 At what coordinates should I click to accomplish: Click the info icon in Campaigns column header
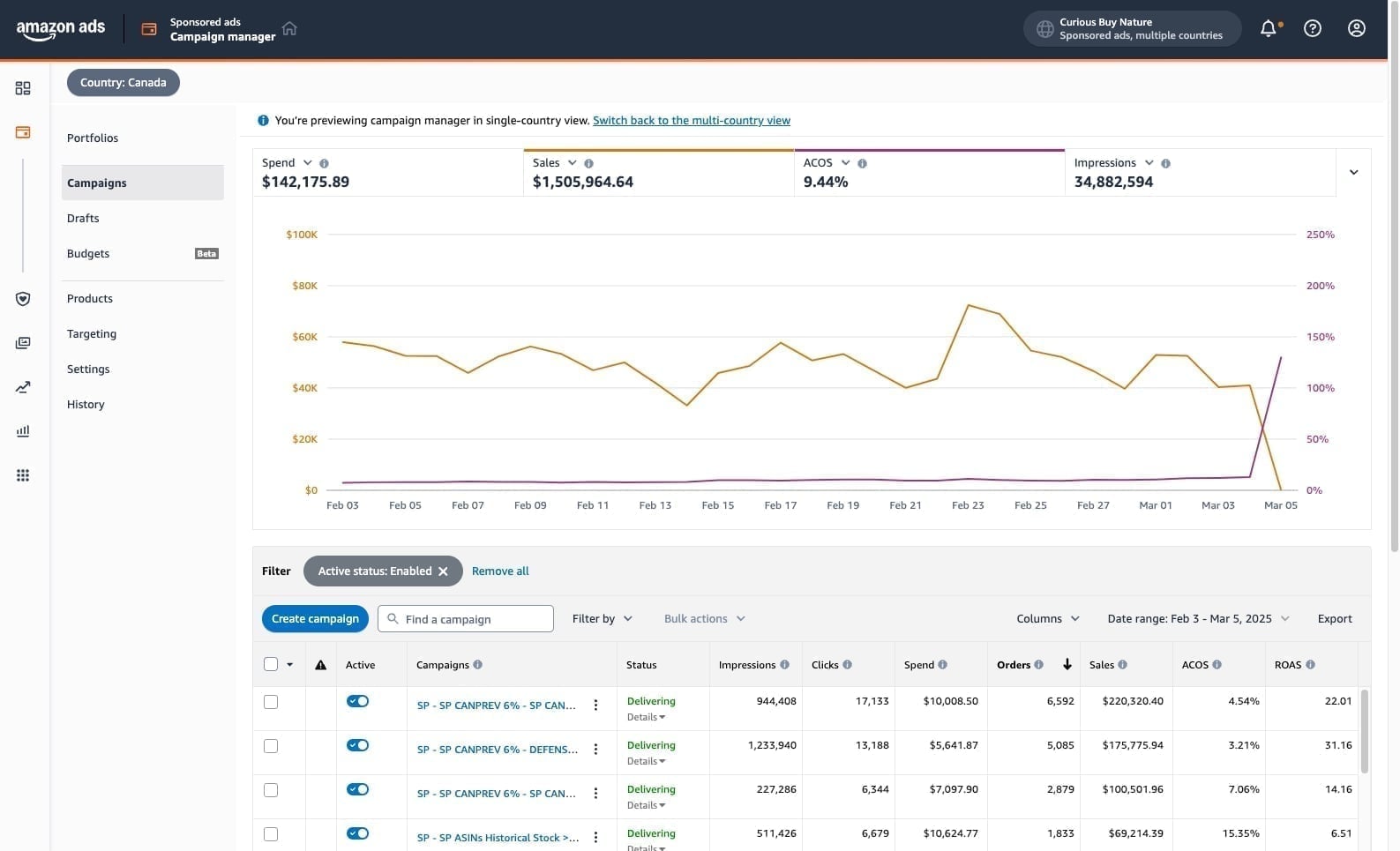pos(477,665)
